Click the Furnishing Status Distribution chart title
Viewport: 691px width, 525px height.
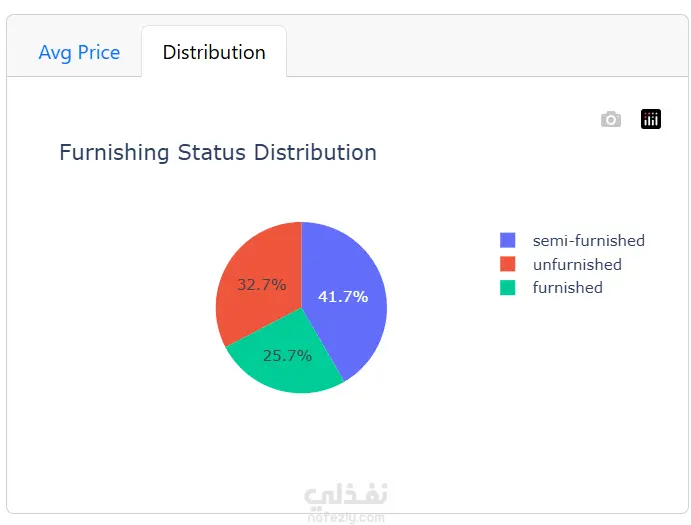click(x=218, y=153)
